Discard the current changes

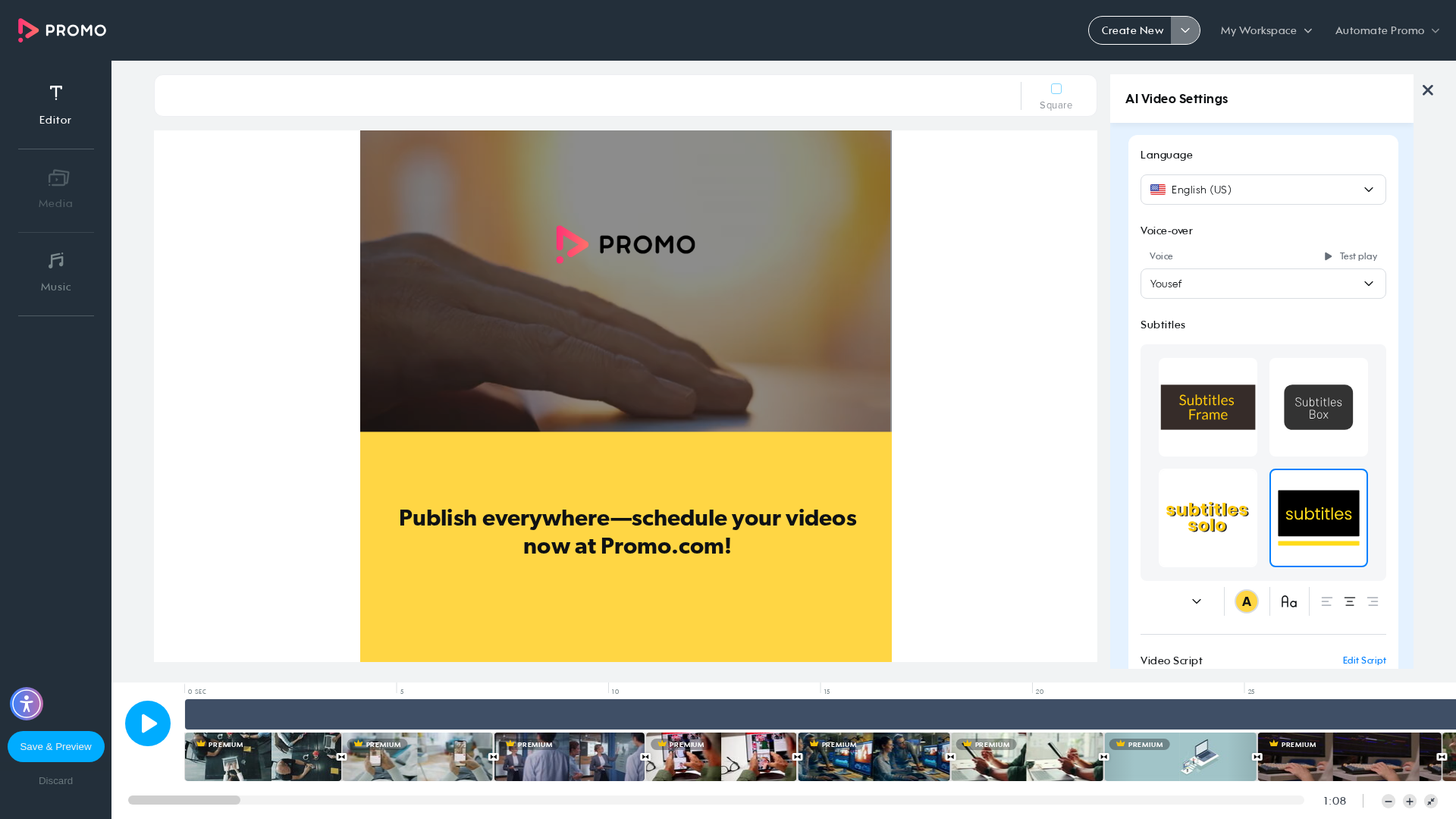pos(56,781)
